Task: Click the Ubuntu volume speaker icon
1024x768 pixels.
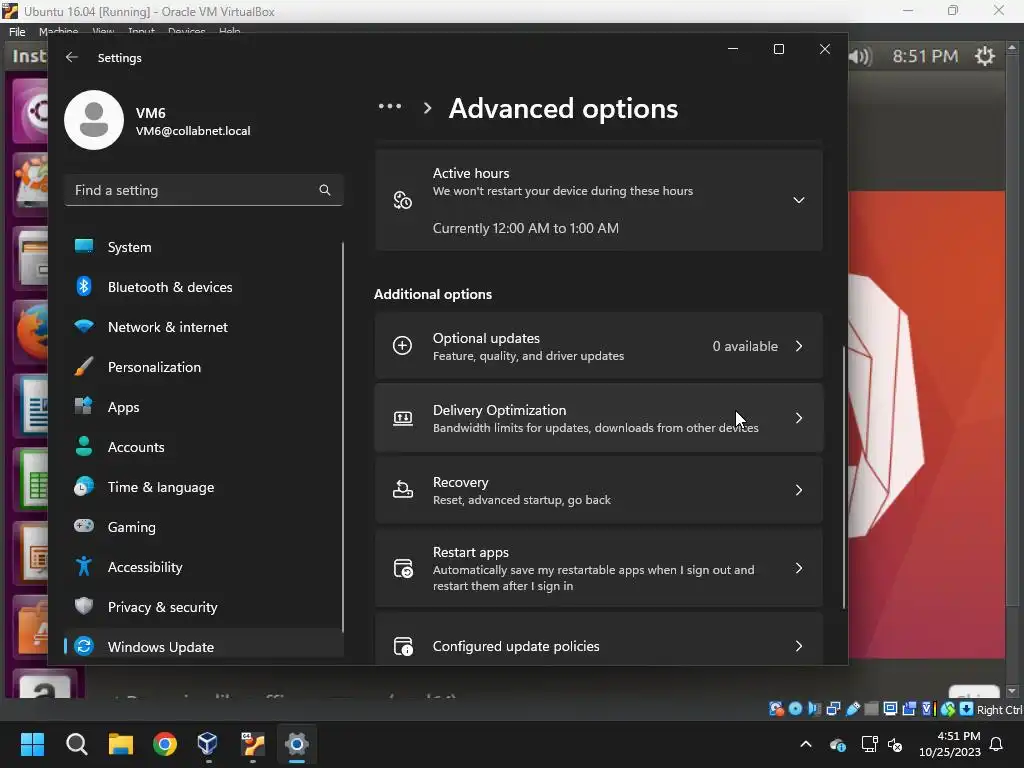Action: pos(861,57)
